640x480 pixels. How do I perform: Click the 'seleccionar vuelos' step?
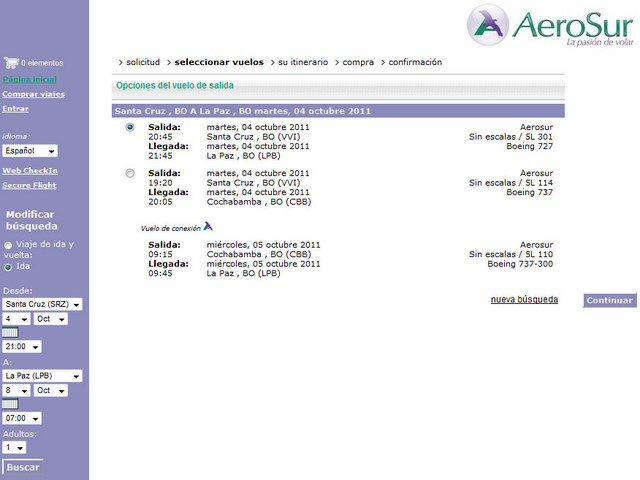point(219,62)
